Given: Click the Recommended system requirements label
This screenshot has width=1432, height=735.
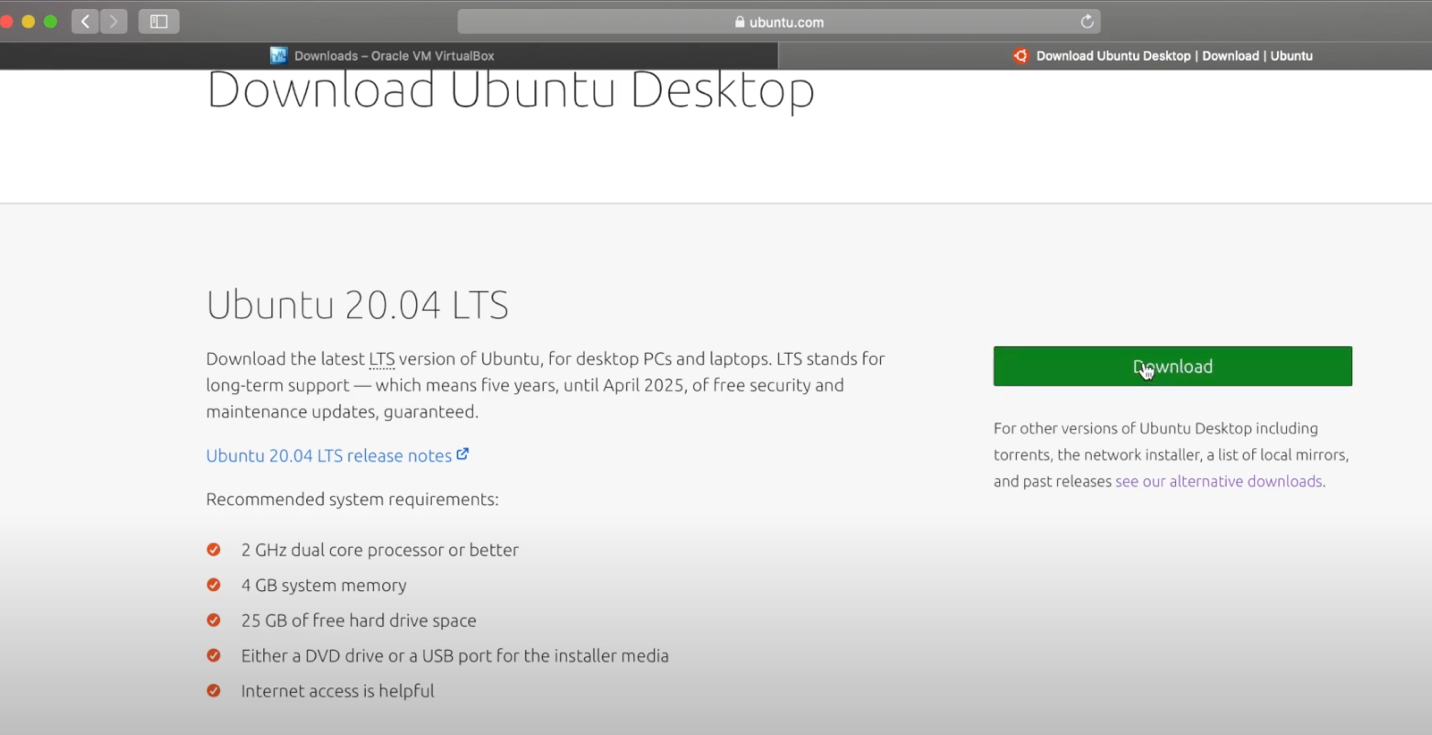Looking at the screenshot, I should [352, 499].
